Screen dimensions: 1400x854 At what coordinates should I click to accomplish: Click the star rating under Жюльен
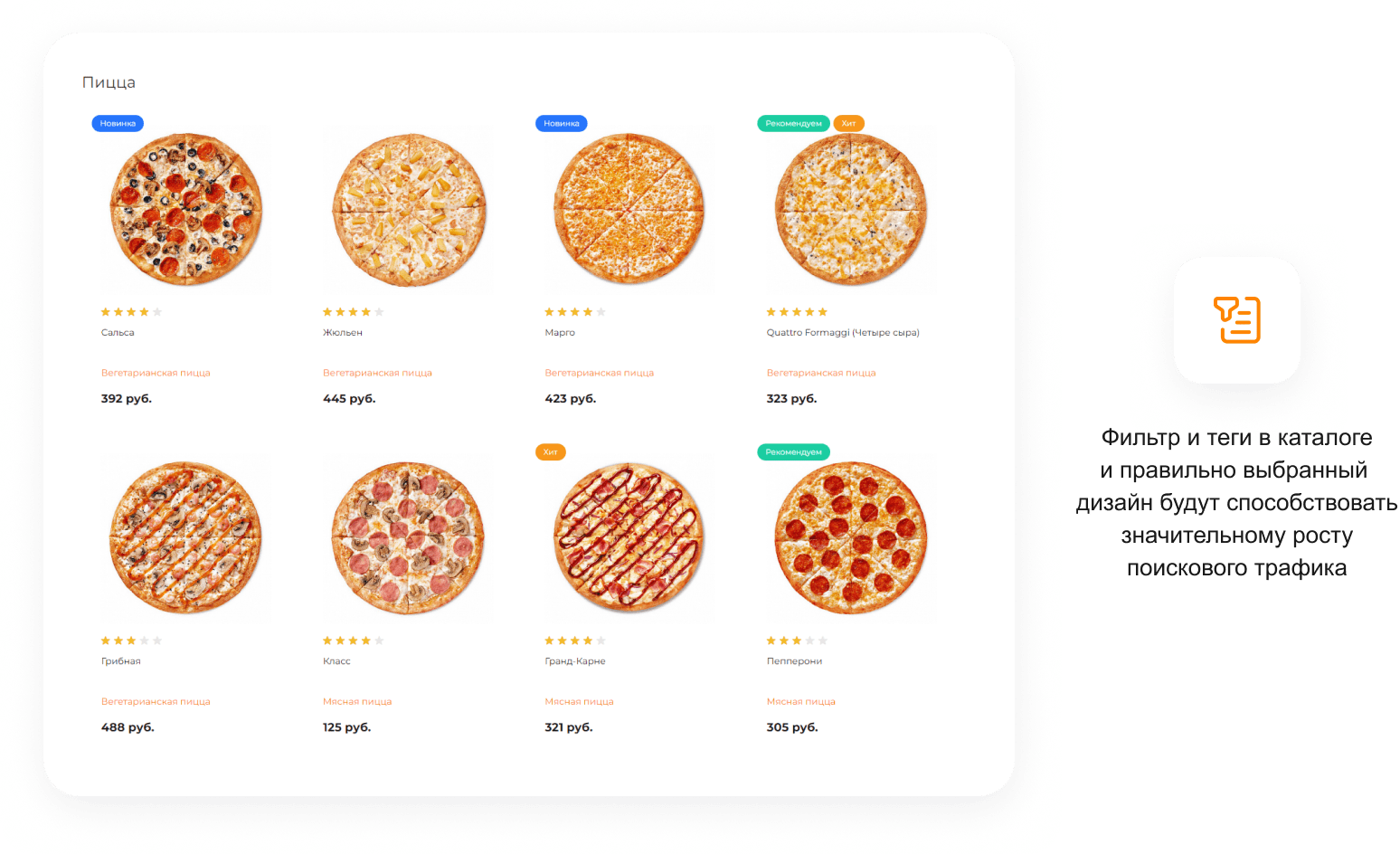pos(354,312)
